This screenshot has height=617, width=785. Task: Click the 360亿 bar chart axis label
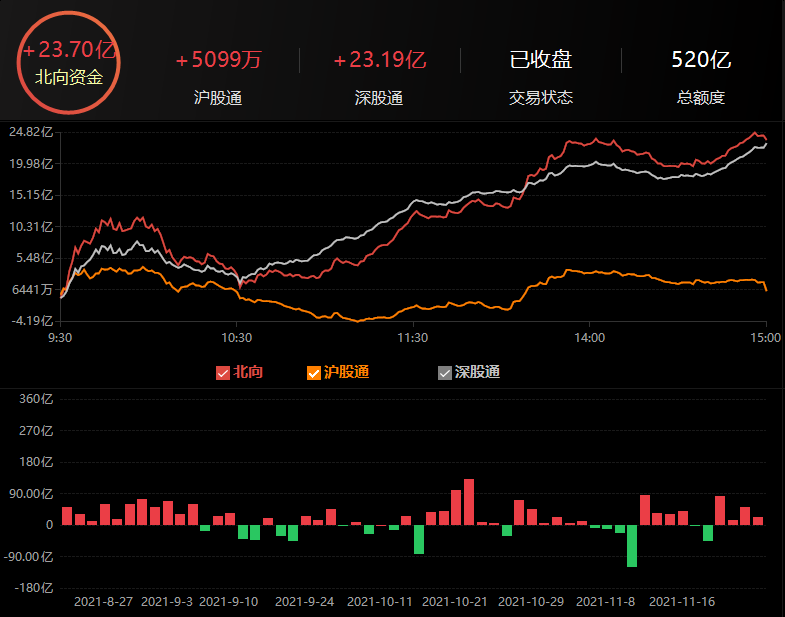pos(36,399)
